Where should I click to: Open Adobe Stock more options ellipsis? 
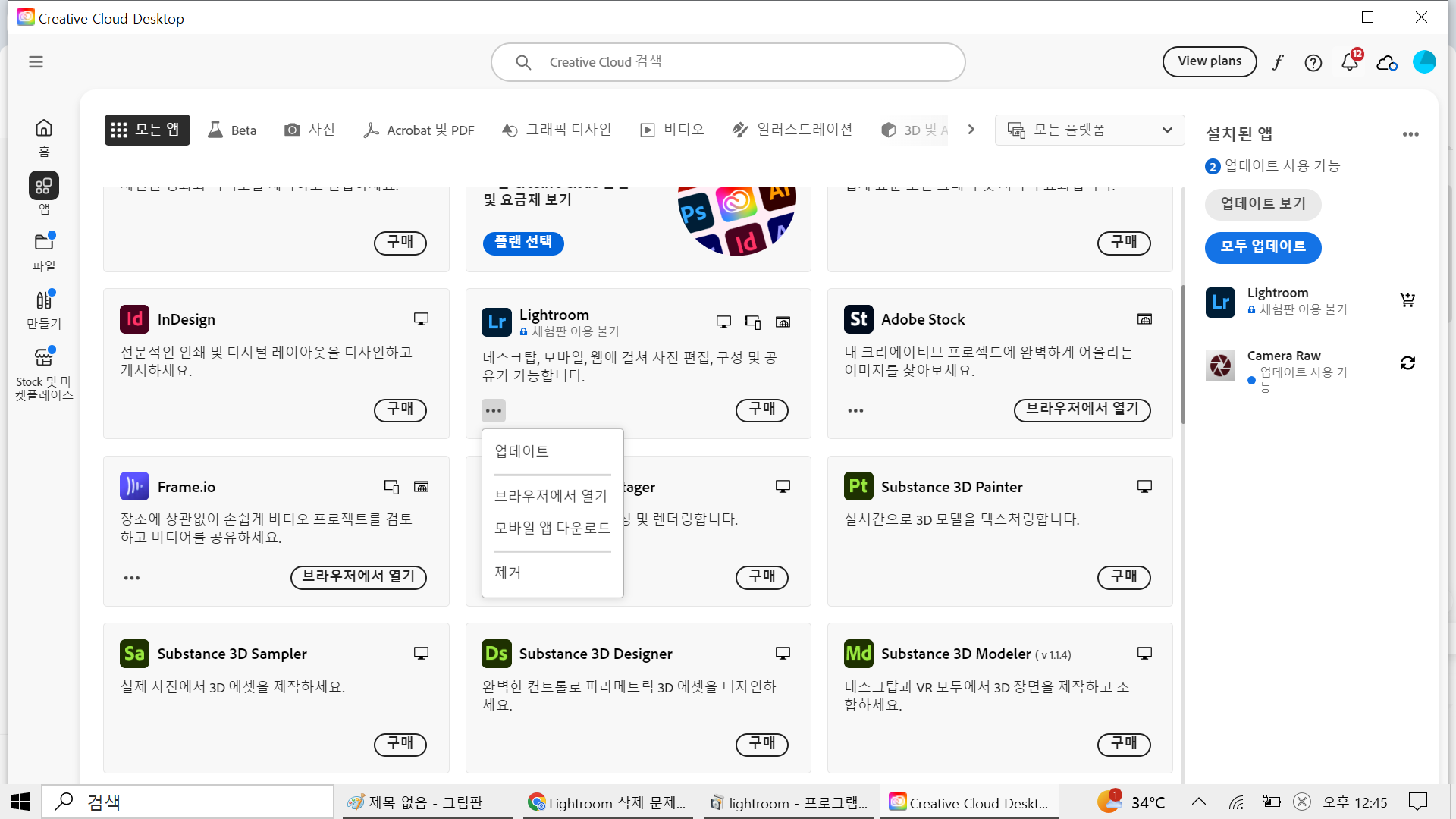[855, 410]
